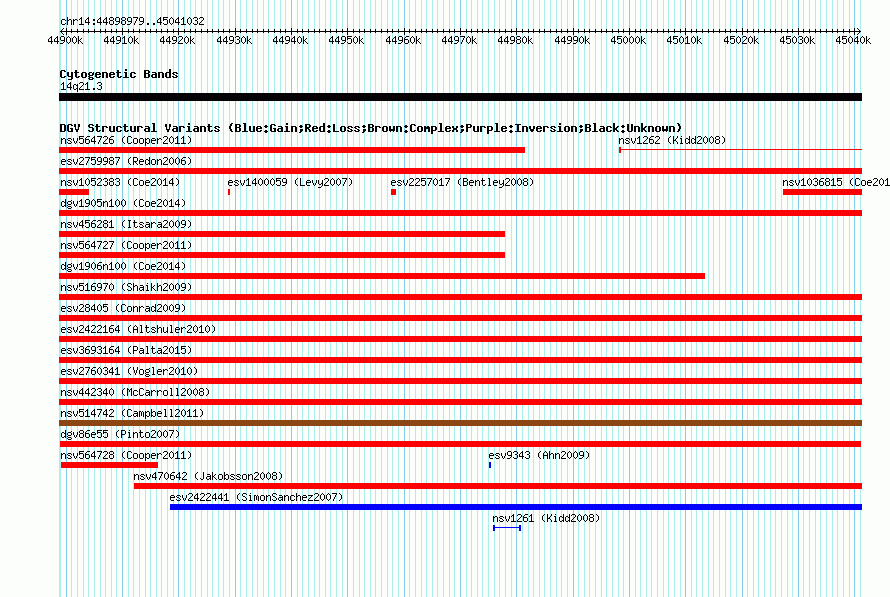Click ruler position 44970k
This screenshot has width=890, height=597.
tap(459, 40)
